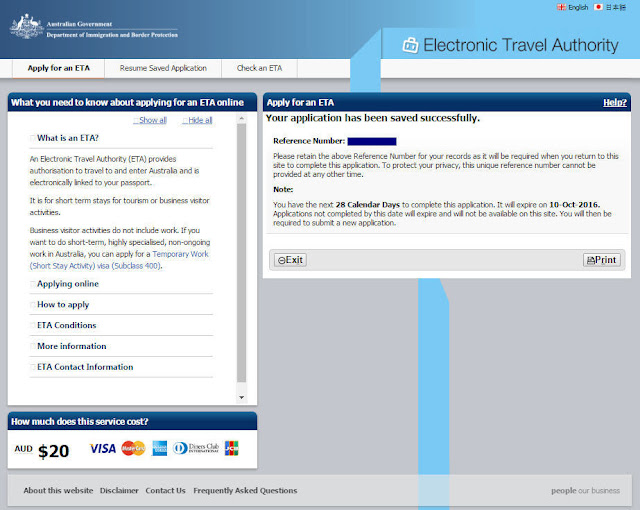The width and height of the screenshot is (640, 510).
Task: Open Temporary Work (Short Stay Activity) visa link
Action: click(119, 260)
